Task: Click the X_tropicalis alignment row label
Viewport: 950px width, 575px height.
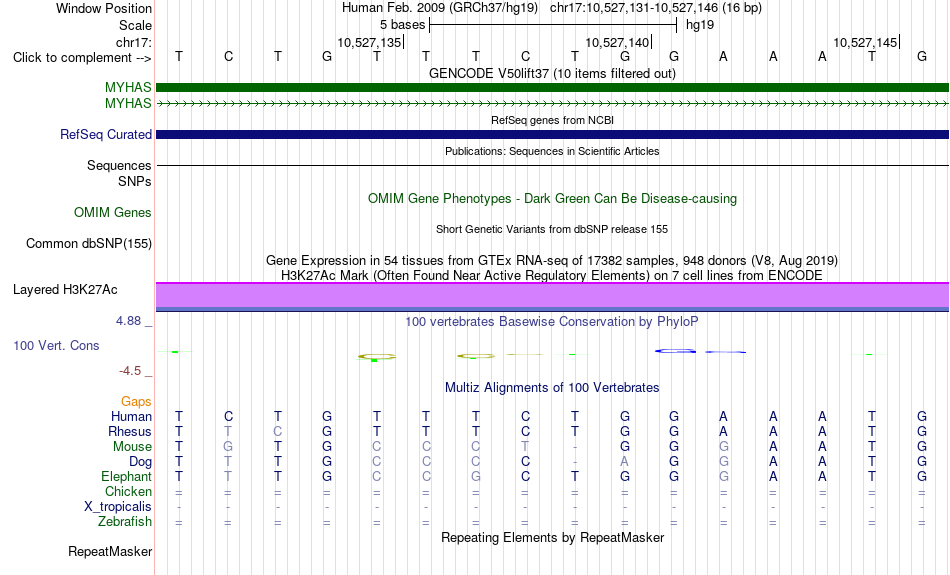Action: click(118, 507)
